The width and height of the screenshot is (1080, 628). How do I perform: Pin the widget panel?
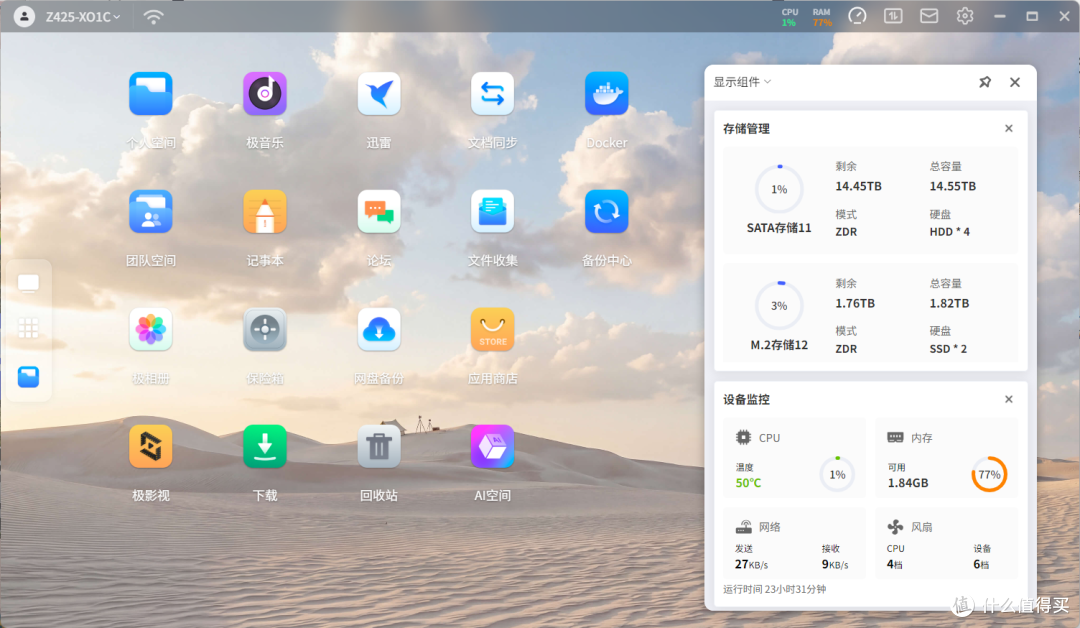[985, 82]
